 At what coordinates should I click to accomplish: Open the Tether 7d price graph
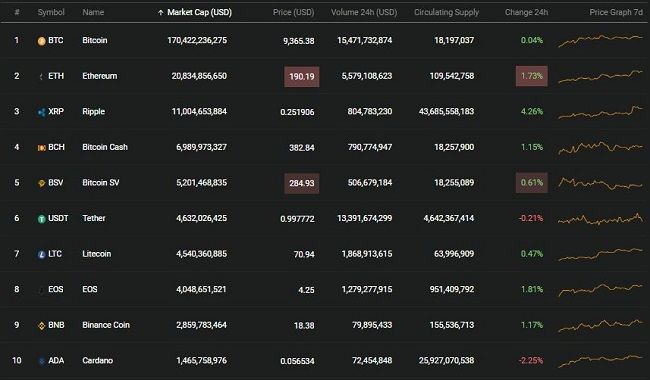(600, 218)
